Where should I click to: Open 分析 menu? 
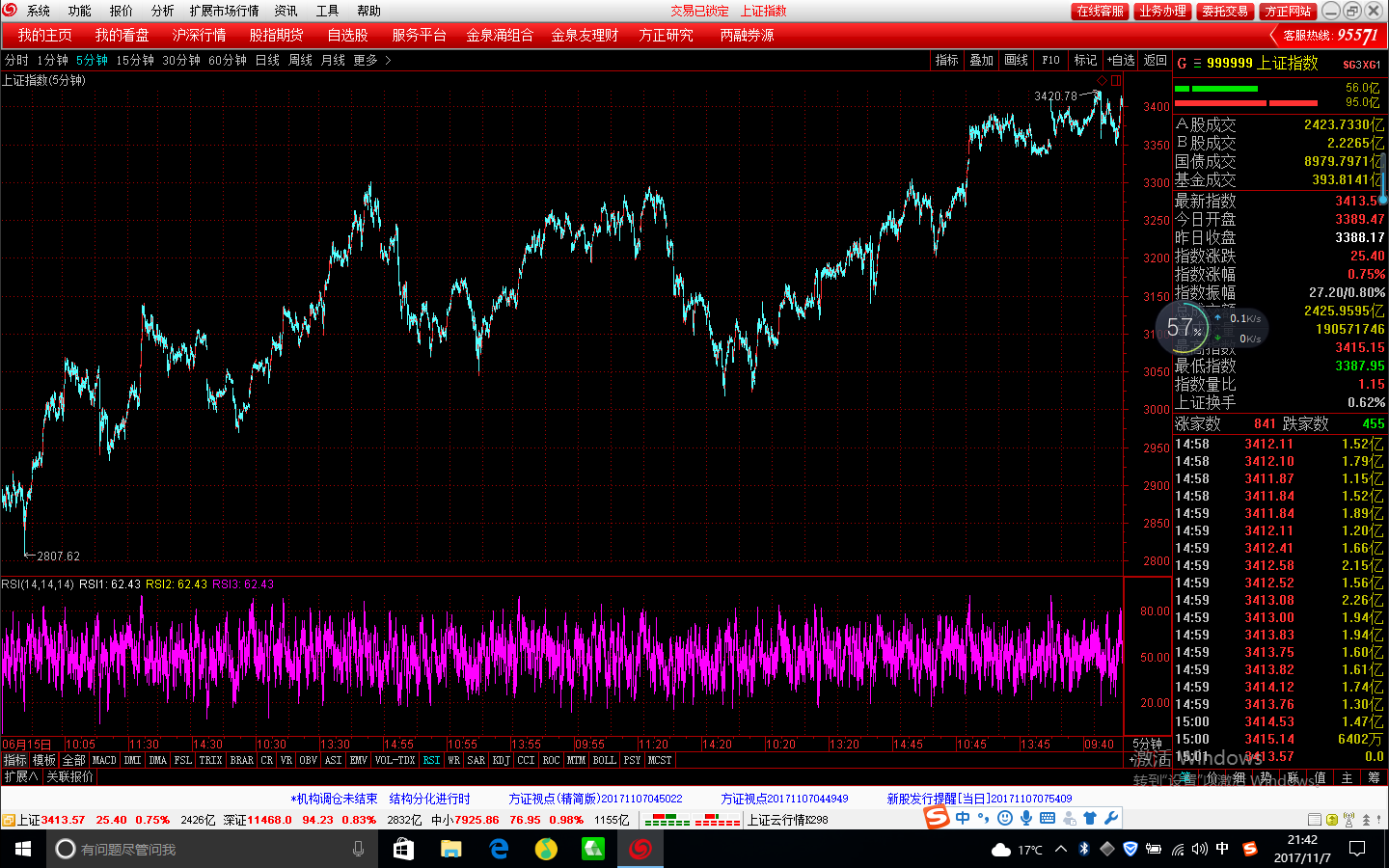point(162,11)
